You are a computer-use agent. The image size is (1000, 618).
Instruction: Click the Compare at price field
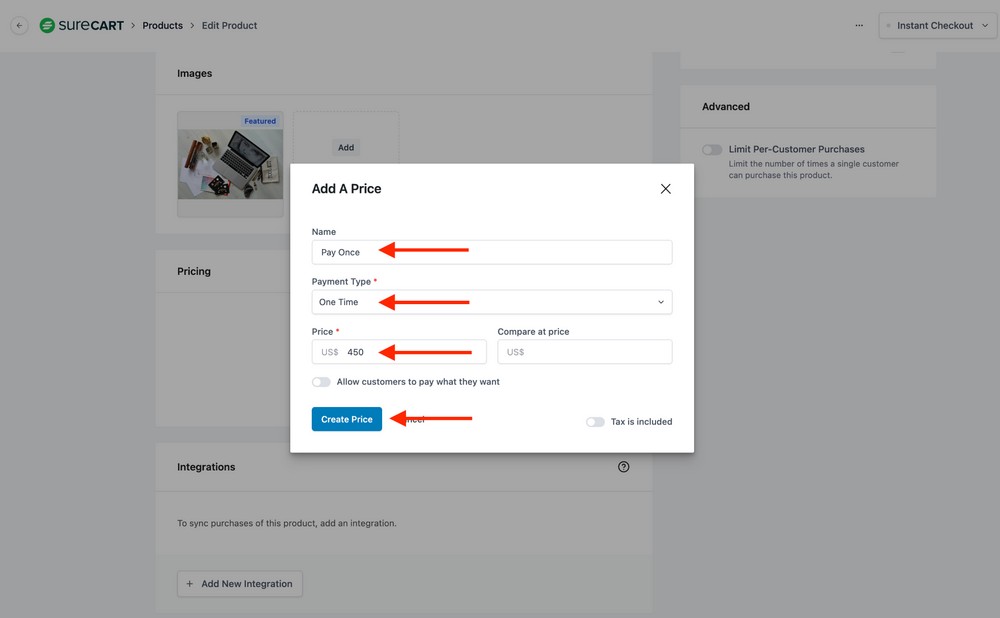[584, 351]
